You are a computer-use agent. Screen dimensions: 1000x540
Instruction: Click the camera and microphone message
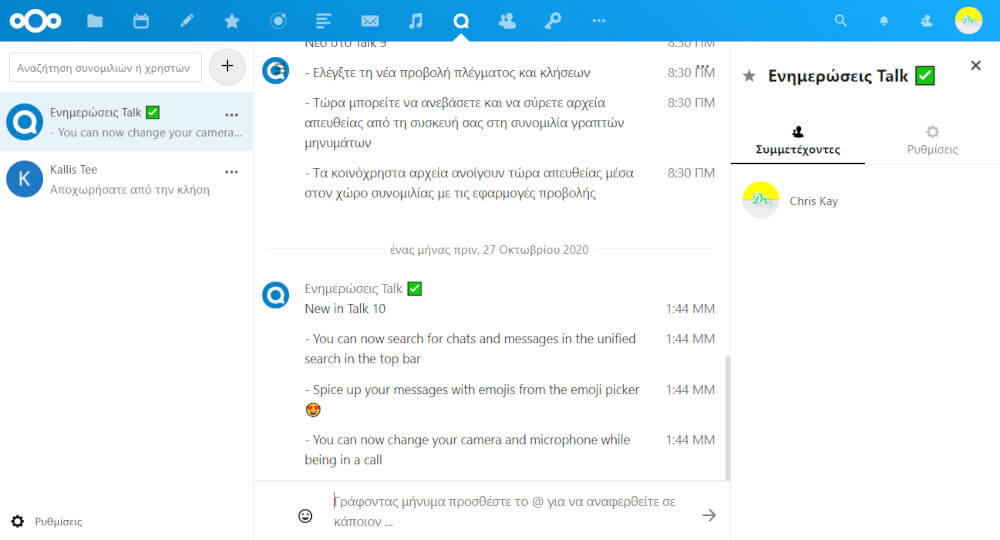click(x=467, y=449)
